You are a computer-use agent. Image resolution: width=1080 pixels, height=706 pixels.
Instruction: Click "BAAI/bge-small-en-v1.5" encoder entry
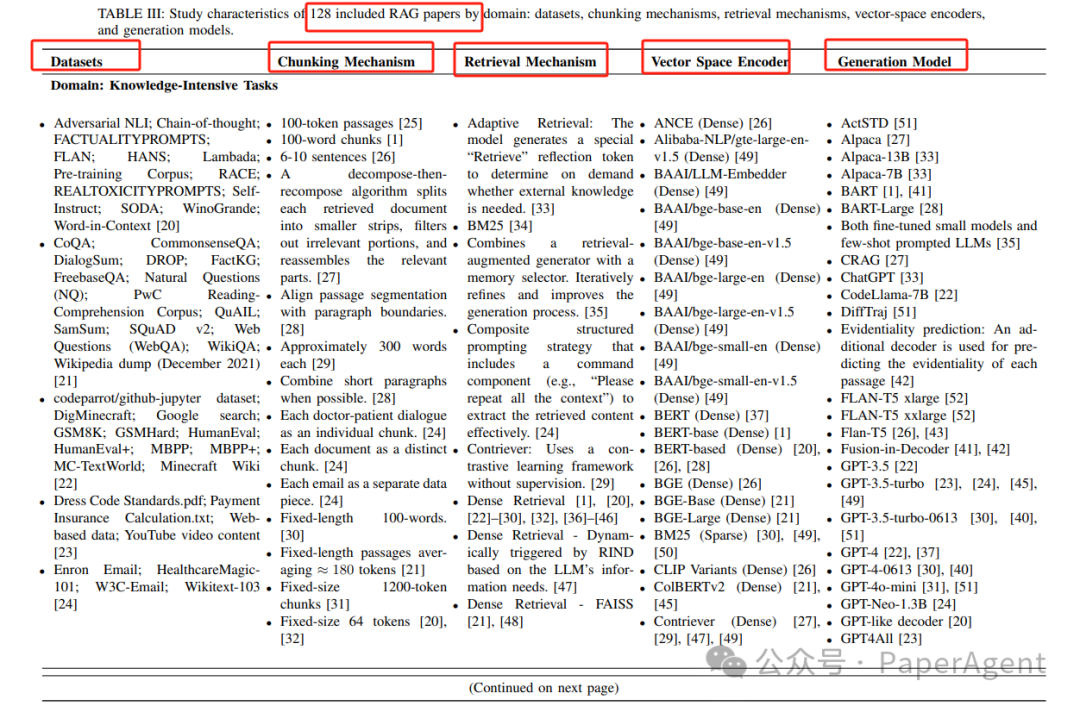click(726, 389)
